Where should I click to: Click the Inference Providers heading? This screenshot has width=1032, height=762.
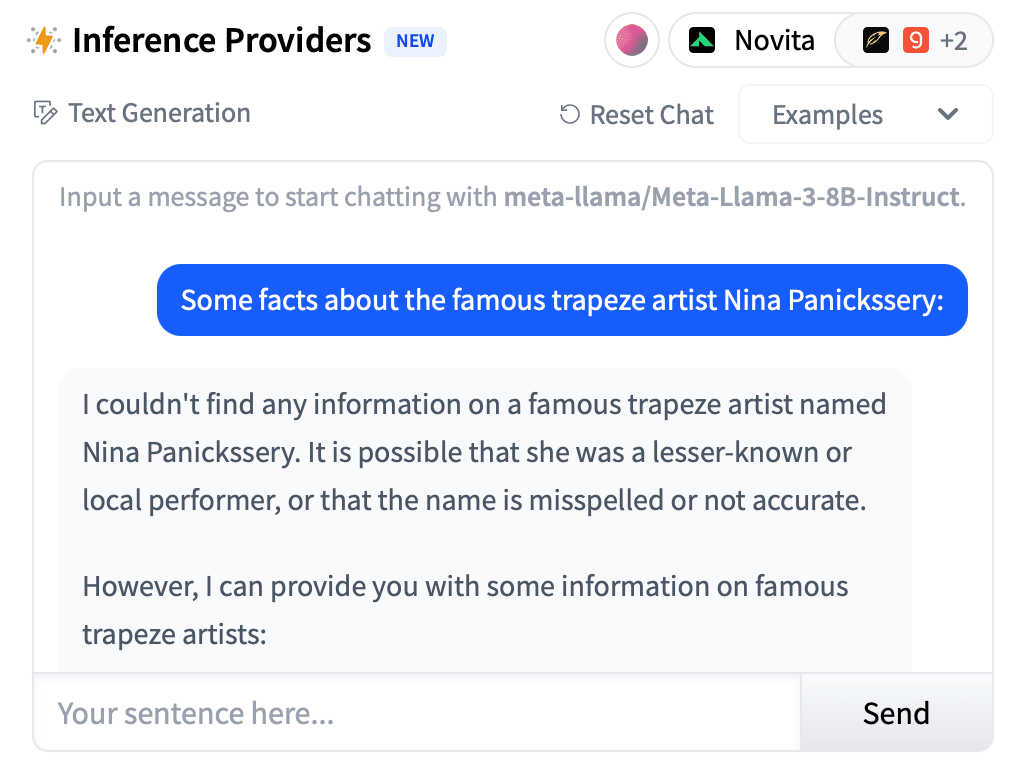tap(221, 41)
